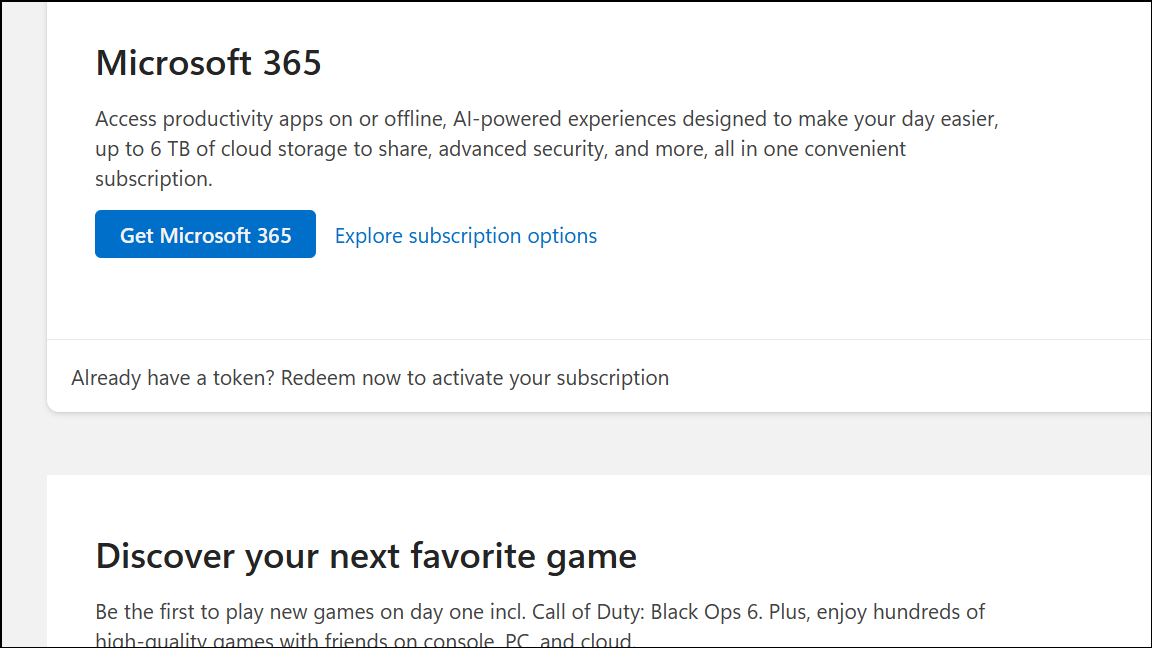Select the Microsoft 365 heading
Screen dimensions: 1152x648
click(x=209, y=62)
